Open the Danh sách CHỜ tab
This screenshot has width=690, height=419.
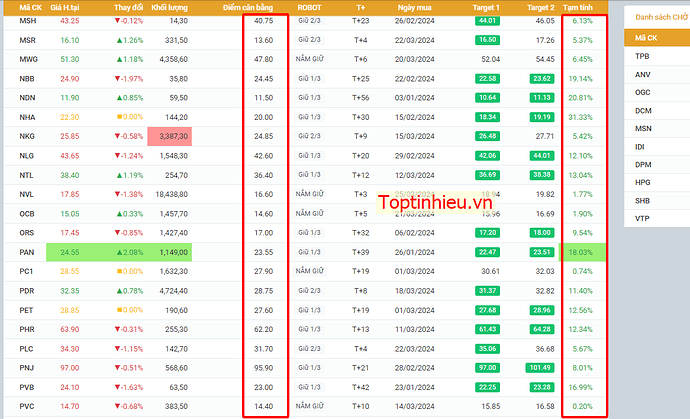pos(661,17)
